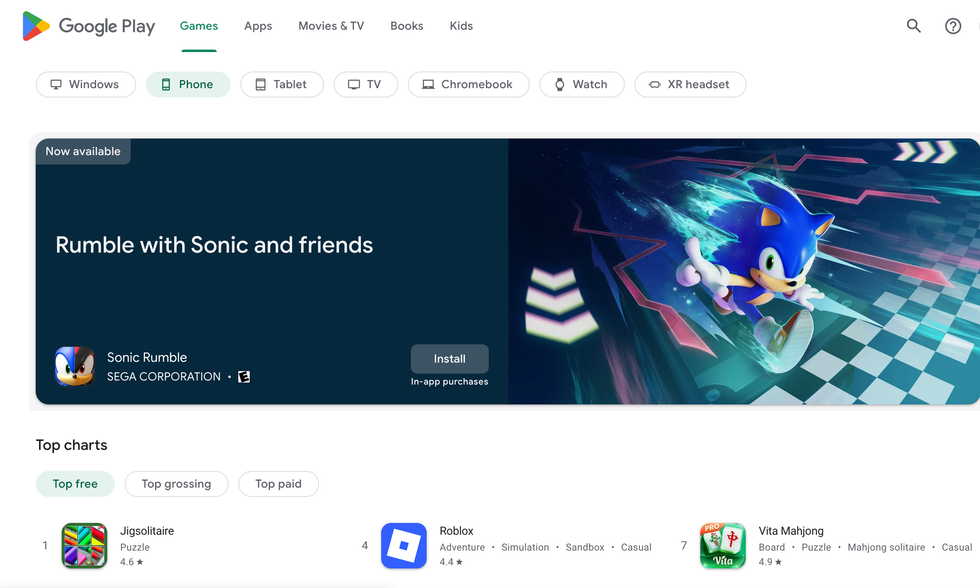The width and height of the screenshot is (980, 588).
Task: Toggle the Tablet device filter
Action: pos(282,84)
